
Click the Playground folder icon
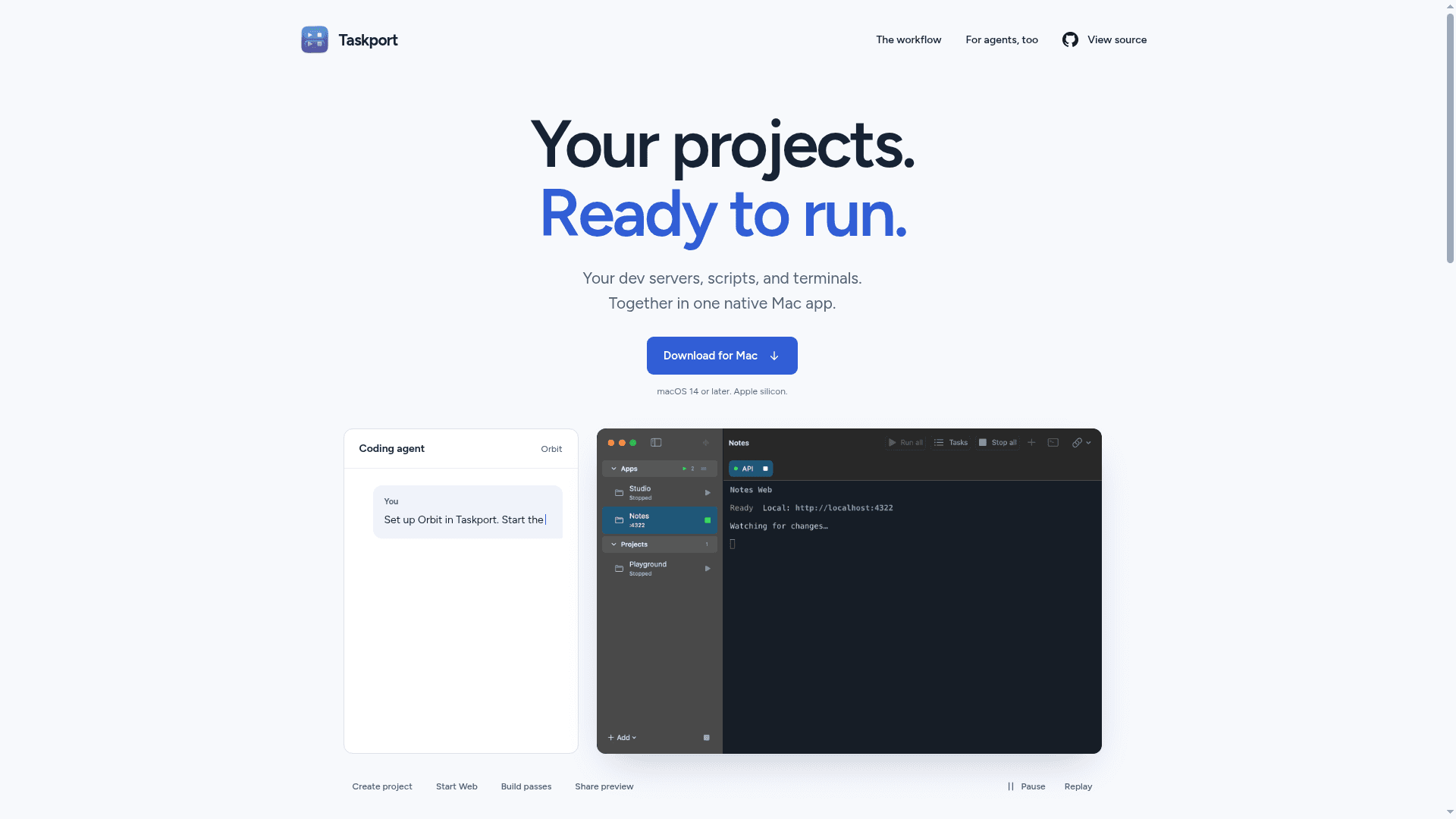point(619,569)
